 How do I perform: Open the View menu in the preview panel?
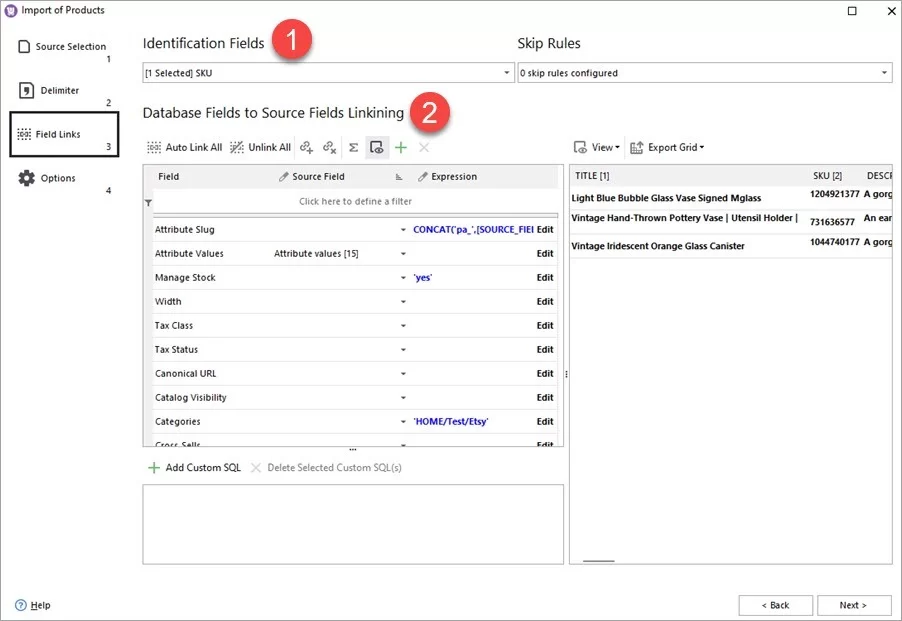(599, 147)
